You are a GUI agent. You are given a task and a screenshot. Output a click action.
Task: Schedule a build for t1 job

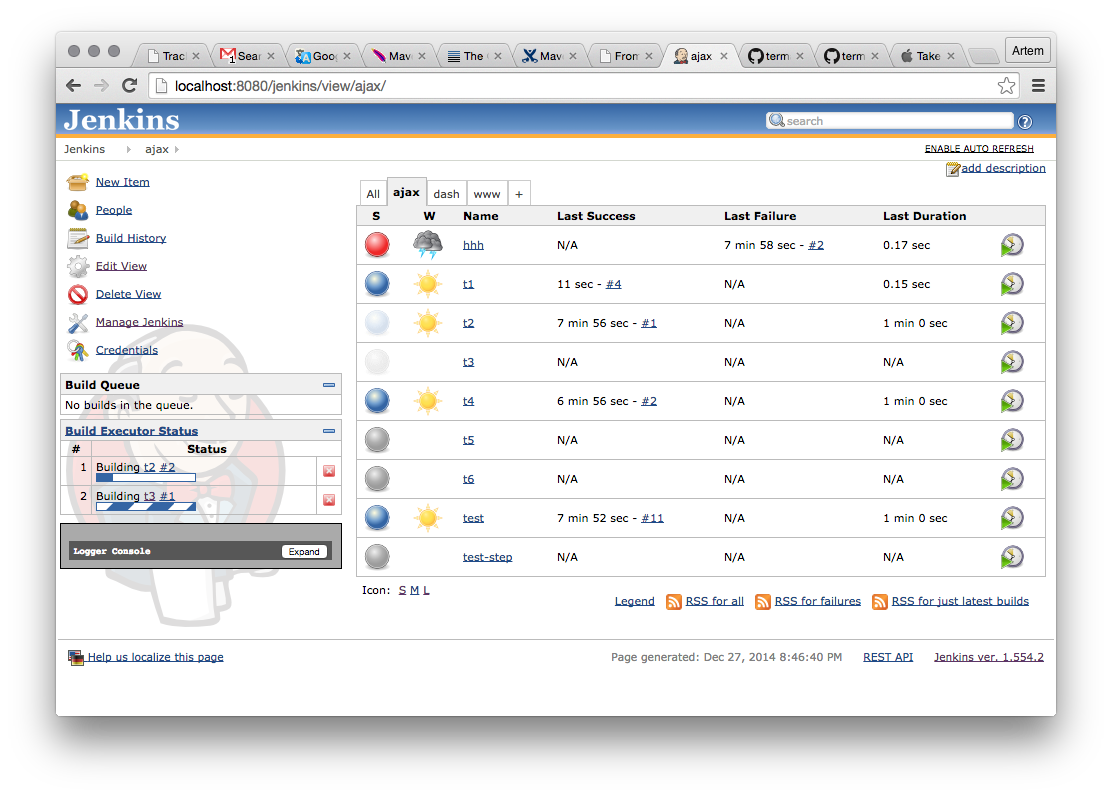click(1012, 284)
